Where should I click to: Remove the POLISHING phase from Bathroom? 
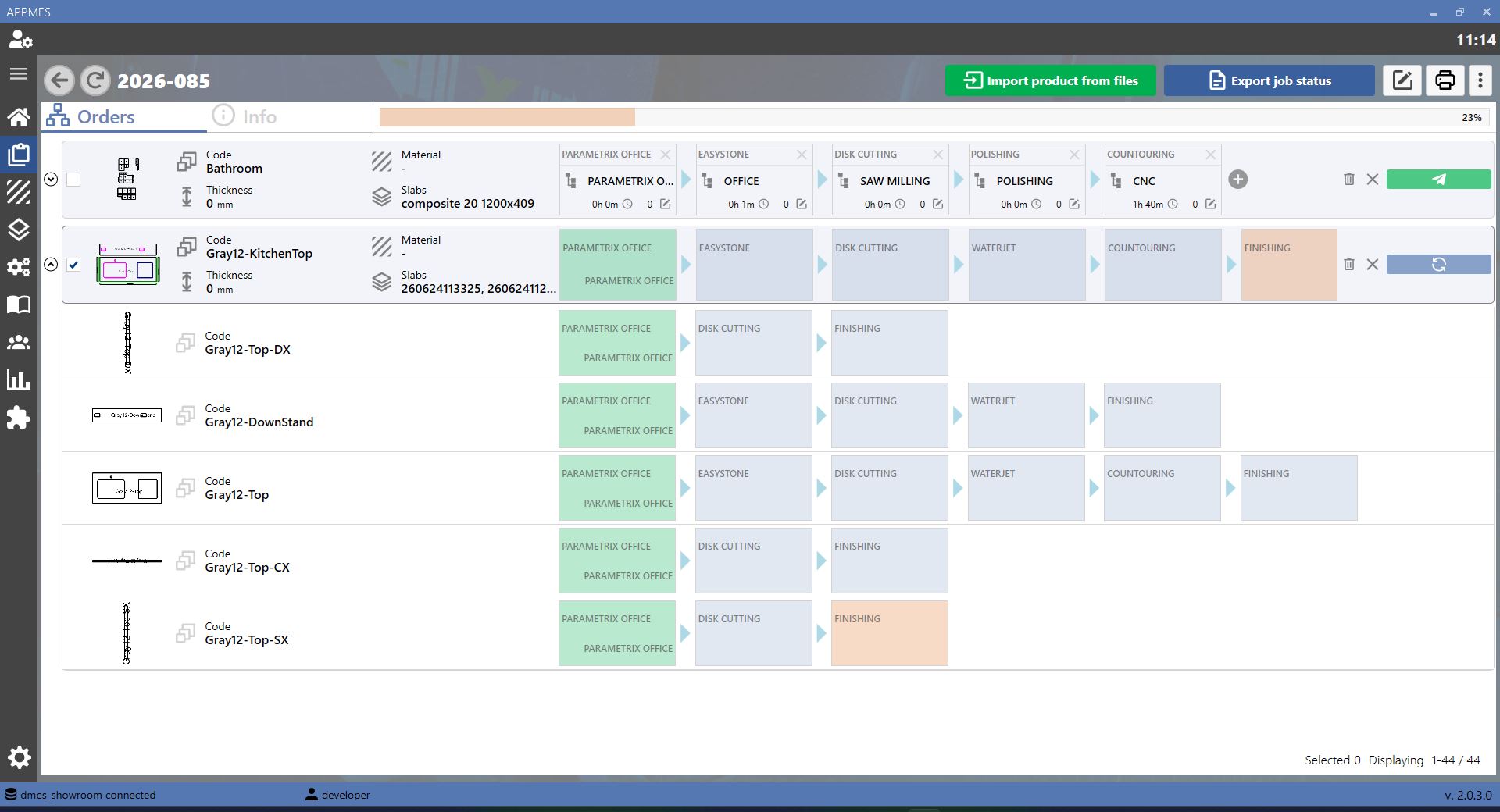click(1074, 155)
